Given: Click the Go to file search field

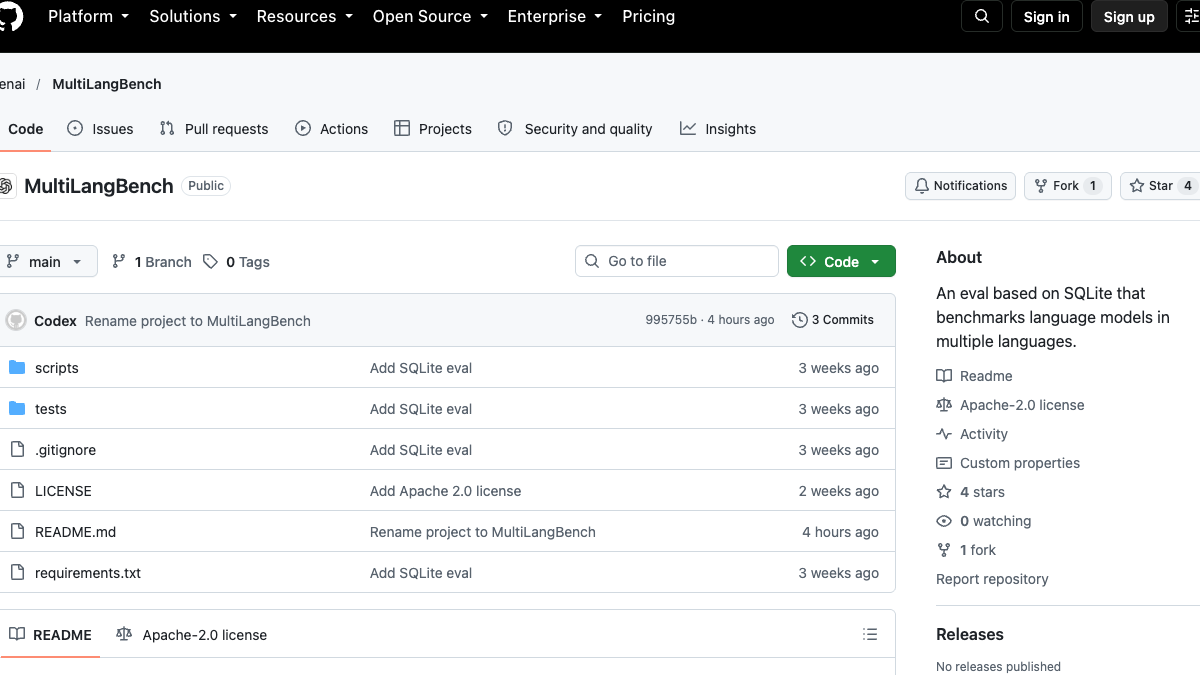Looking at the screenshot, I should coord(677,261).
